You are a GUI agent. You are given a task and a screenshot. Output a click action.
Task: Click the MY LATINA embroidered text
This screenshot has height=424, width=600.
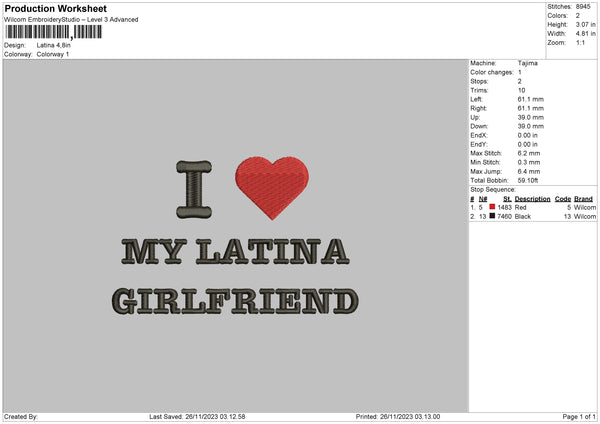(234, 253)
